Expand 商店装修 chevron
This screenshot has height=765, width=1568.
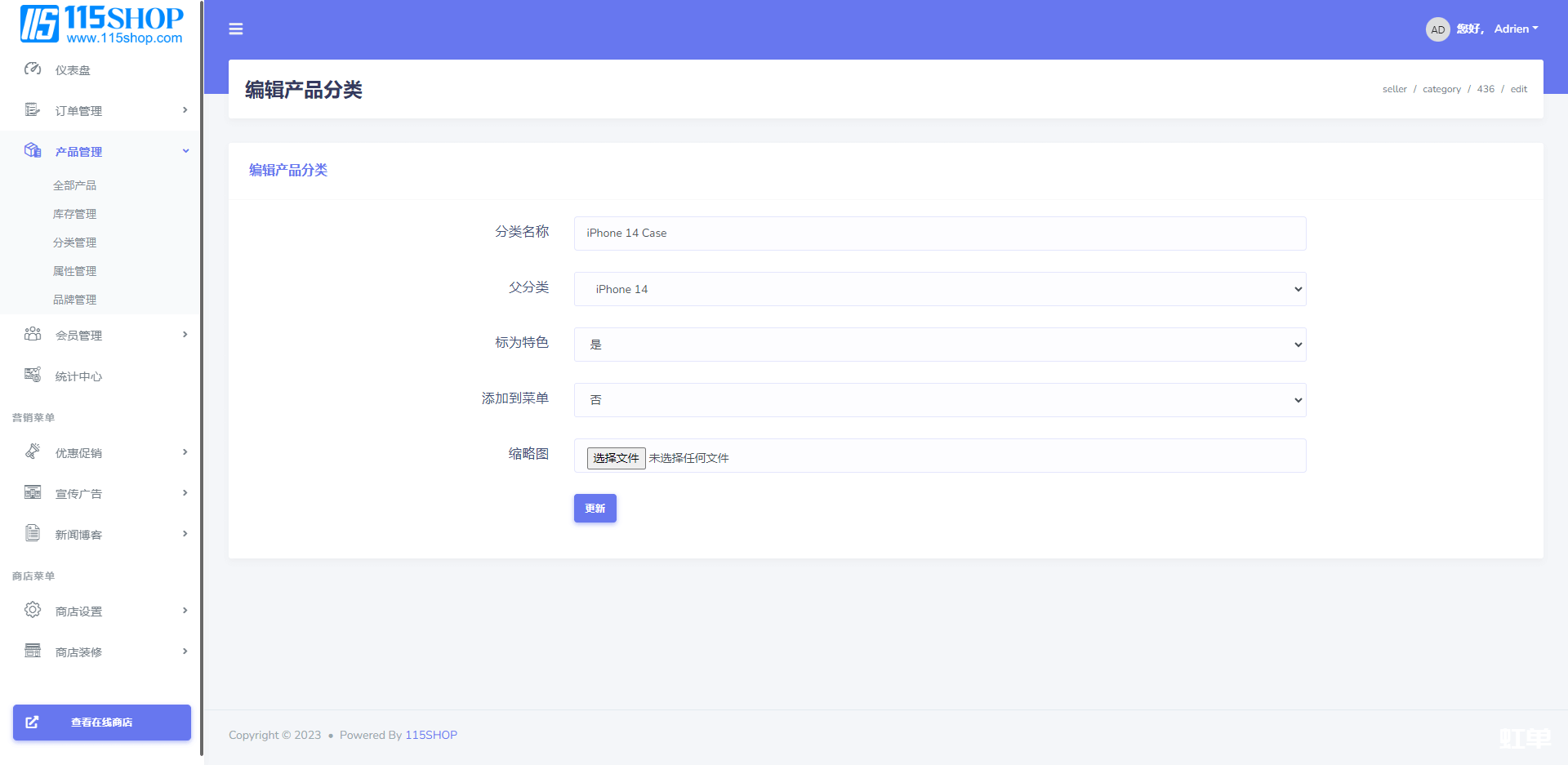(185, 652)
